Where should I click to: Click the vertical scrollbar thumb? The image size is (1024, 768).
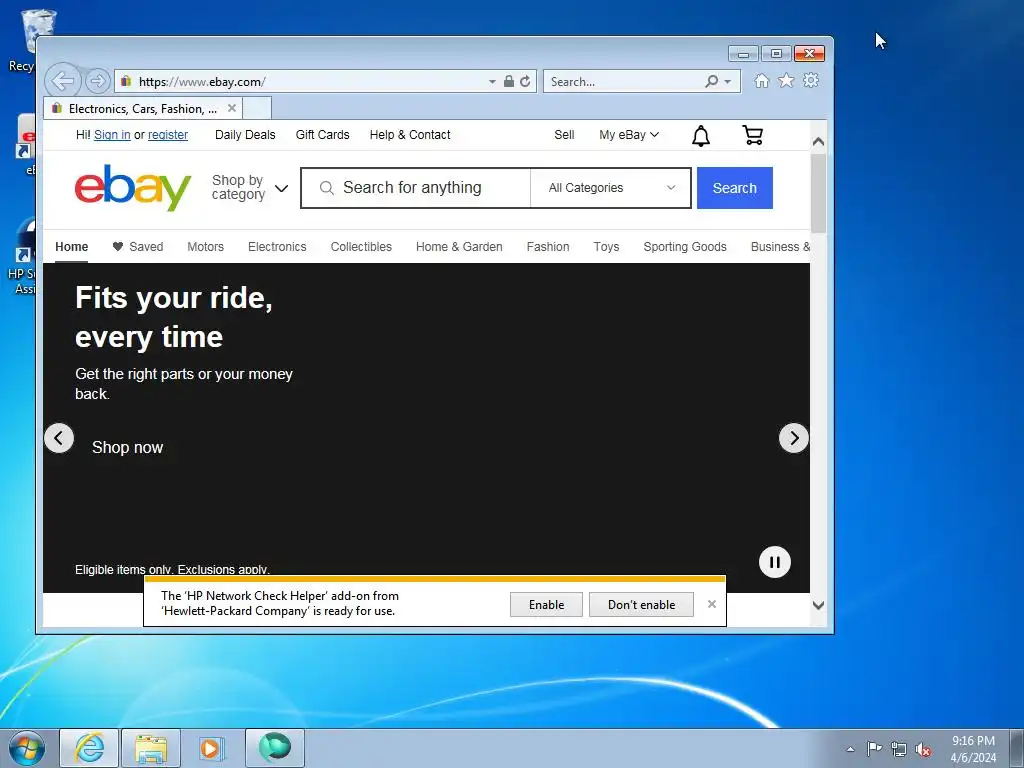818,193
